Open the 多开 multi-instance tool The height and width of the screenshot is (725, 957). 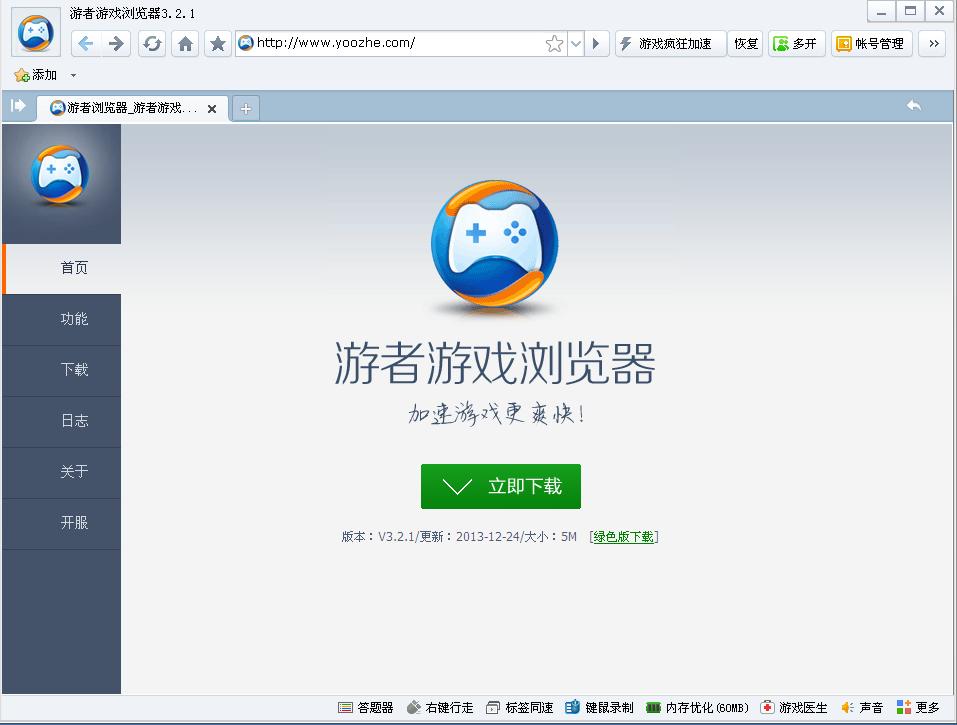click(x=796, y=43)
